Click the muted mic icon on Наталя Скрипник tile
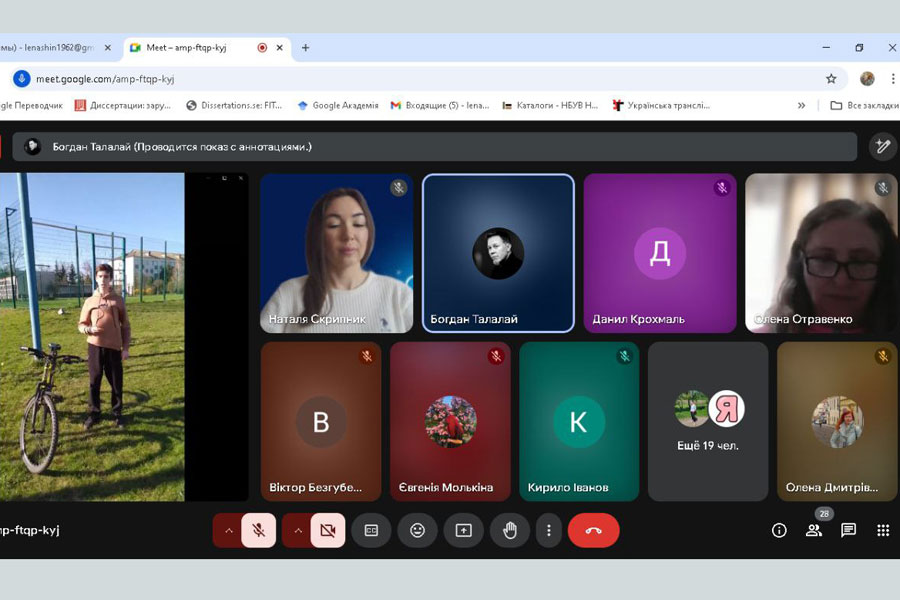Screen dimensions: 900x600 coord(398,188)
